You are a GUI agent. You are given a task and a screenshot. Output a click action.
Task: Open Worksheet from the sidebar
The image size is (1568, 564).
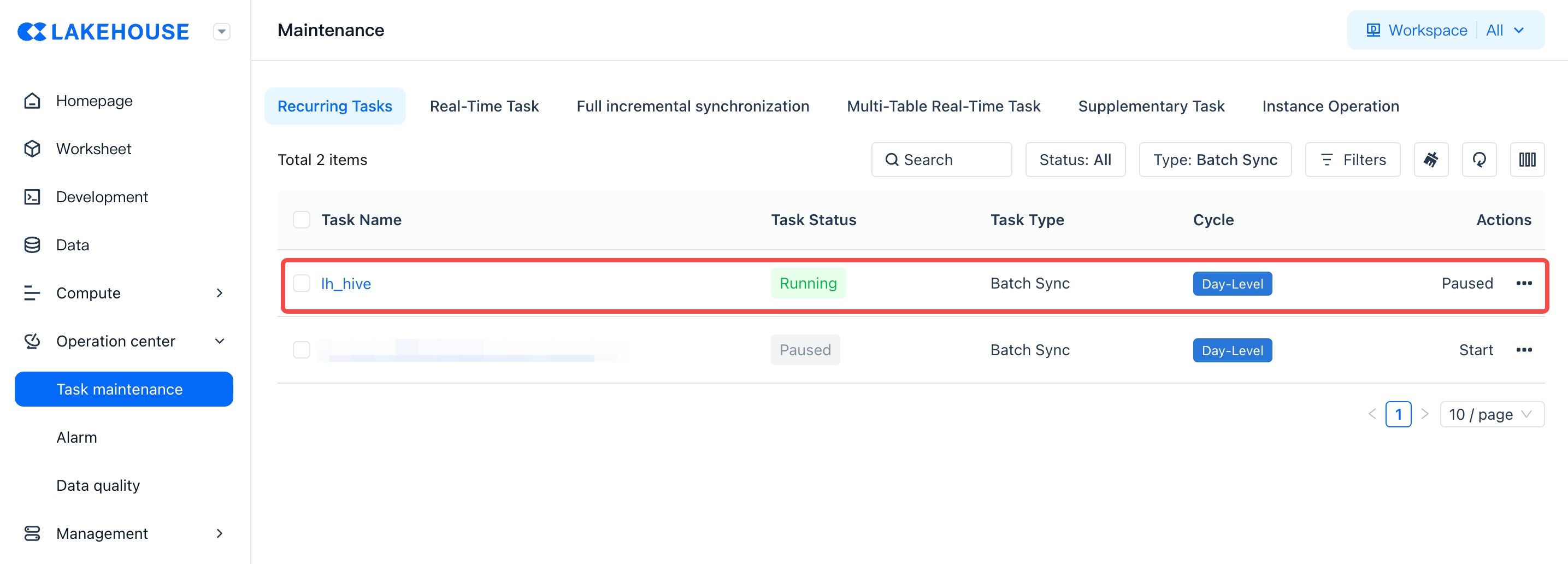pos(93,149)
